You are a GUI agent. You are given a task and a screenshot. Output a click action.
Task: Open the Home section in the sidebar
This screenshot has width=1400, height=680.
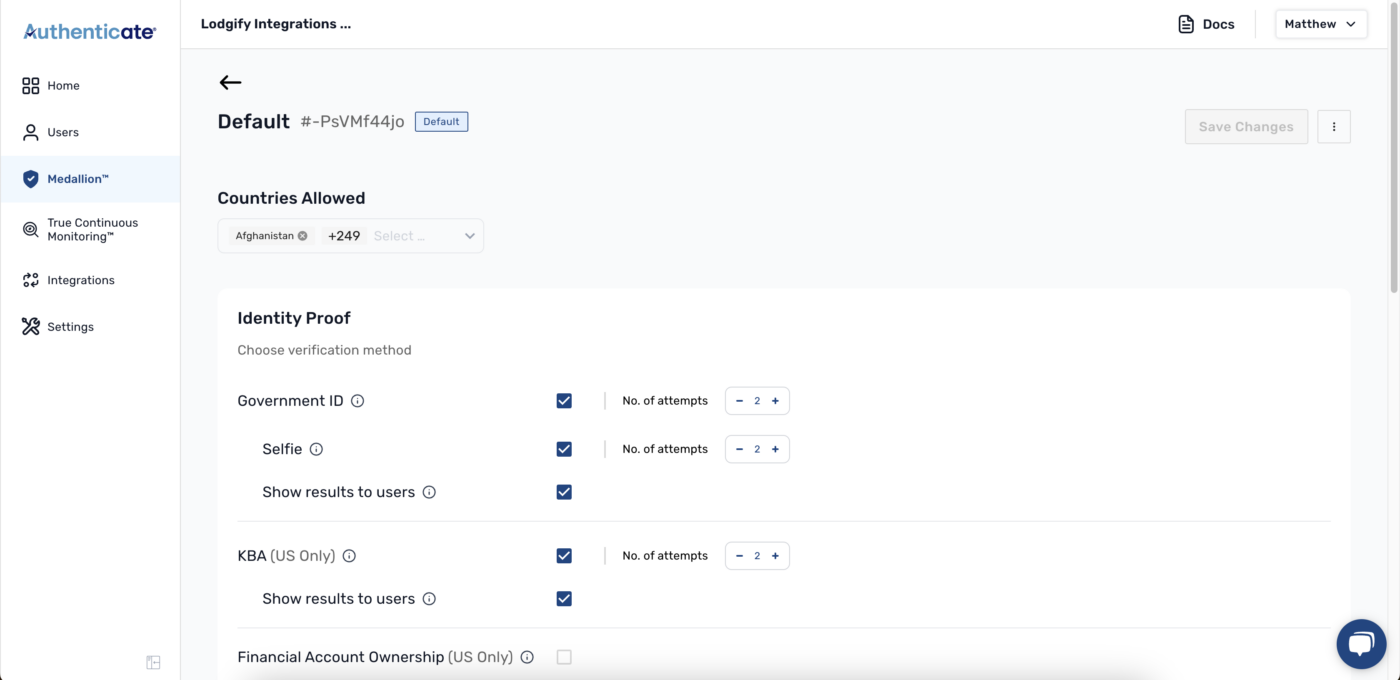pyautogui.click(x=30, y=85)
